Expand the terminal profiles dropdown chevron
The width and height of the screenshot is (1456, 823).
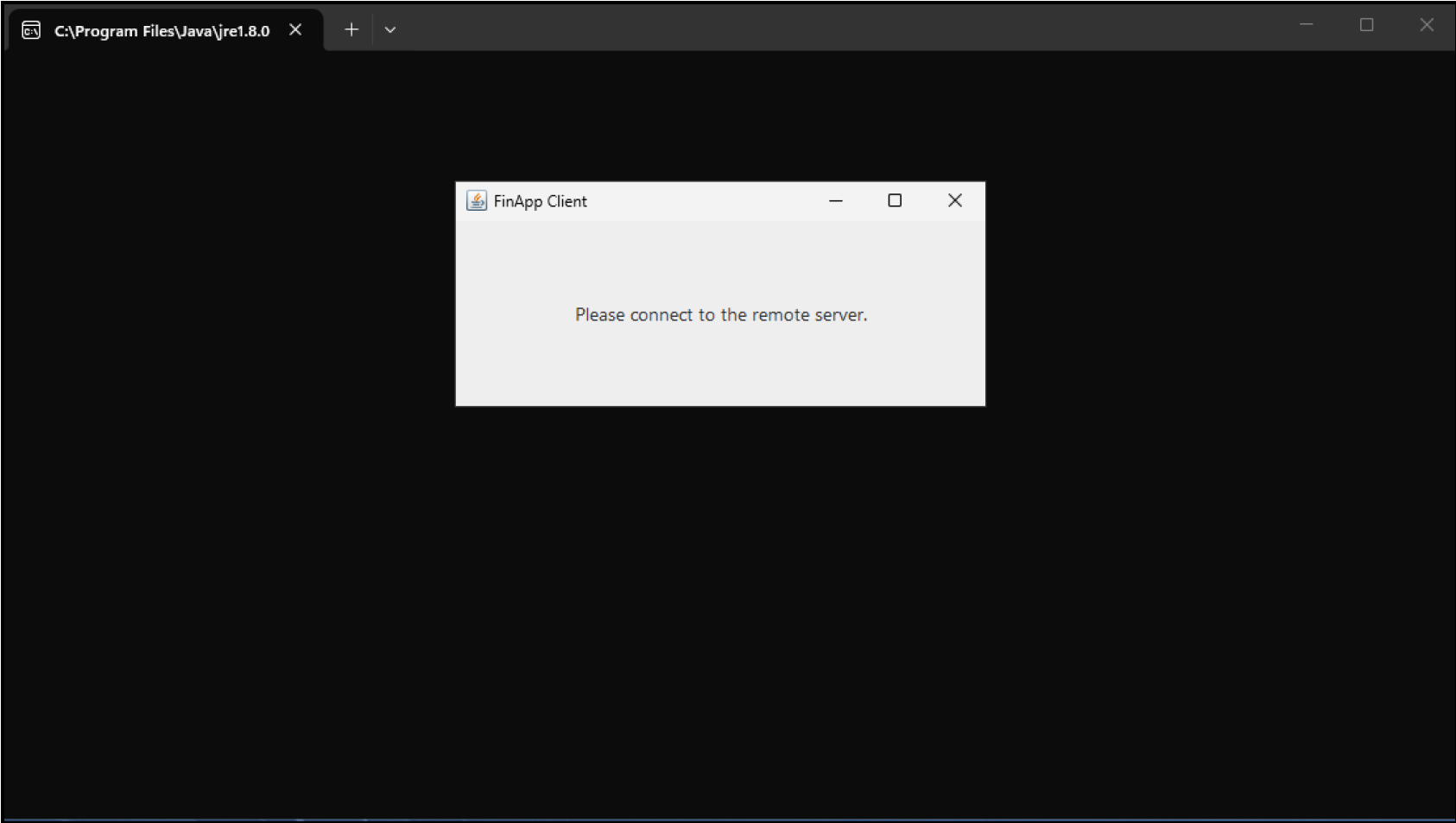tap(390, 30)
